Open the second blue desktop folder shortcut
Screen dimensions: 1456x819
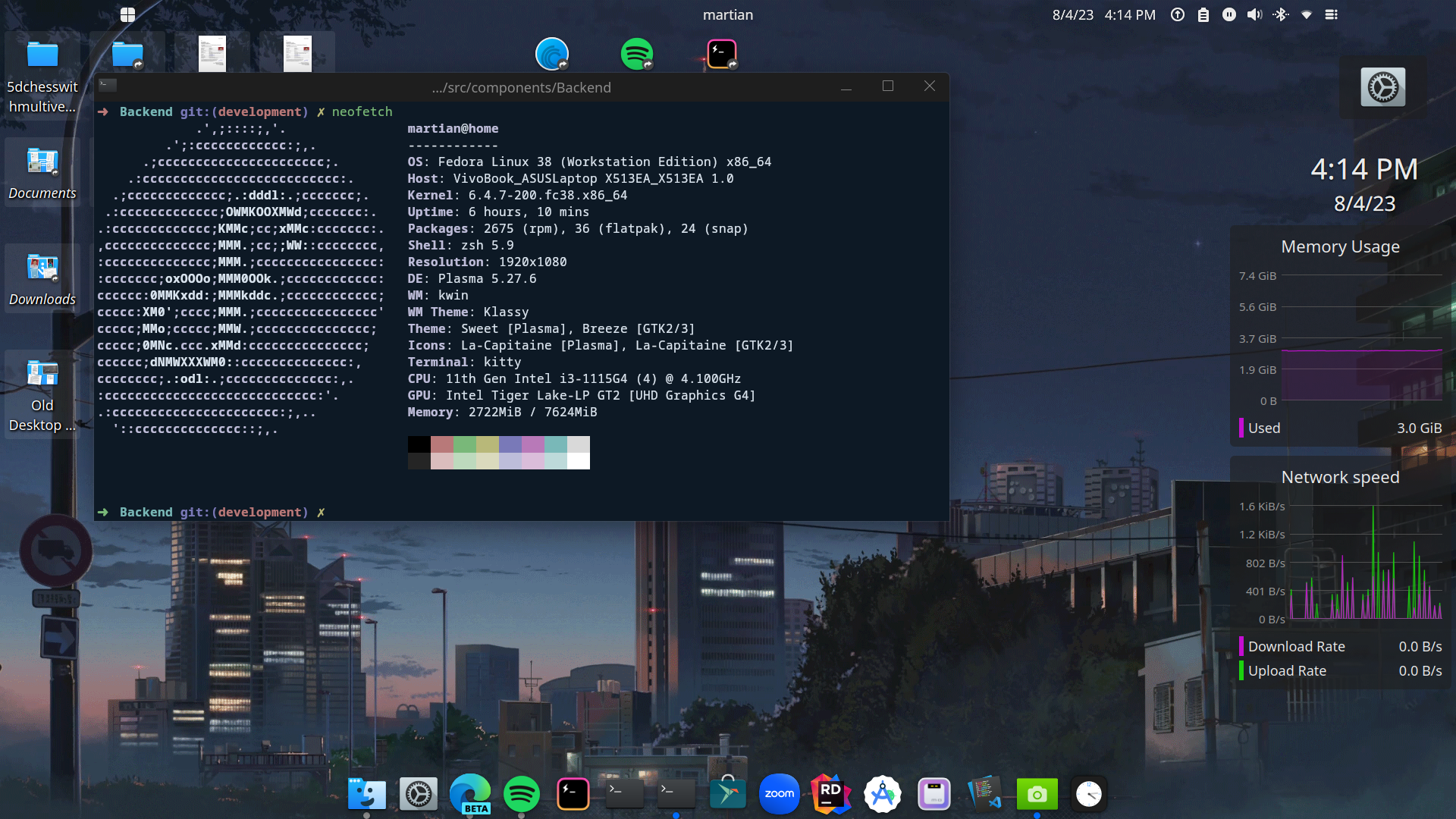pos(127,55)
